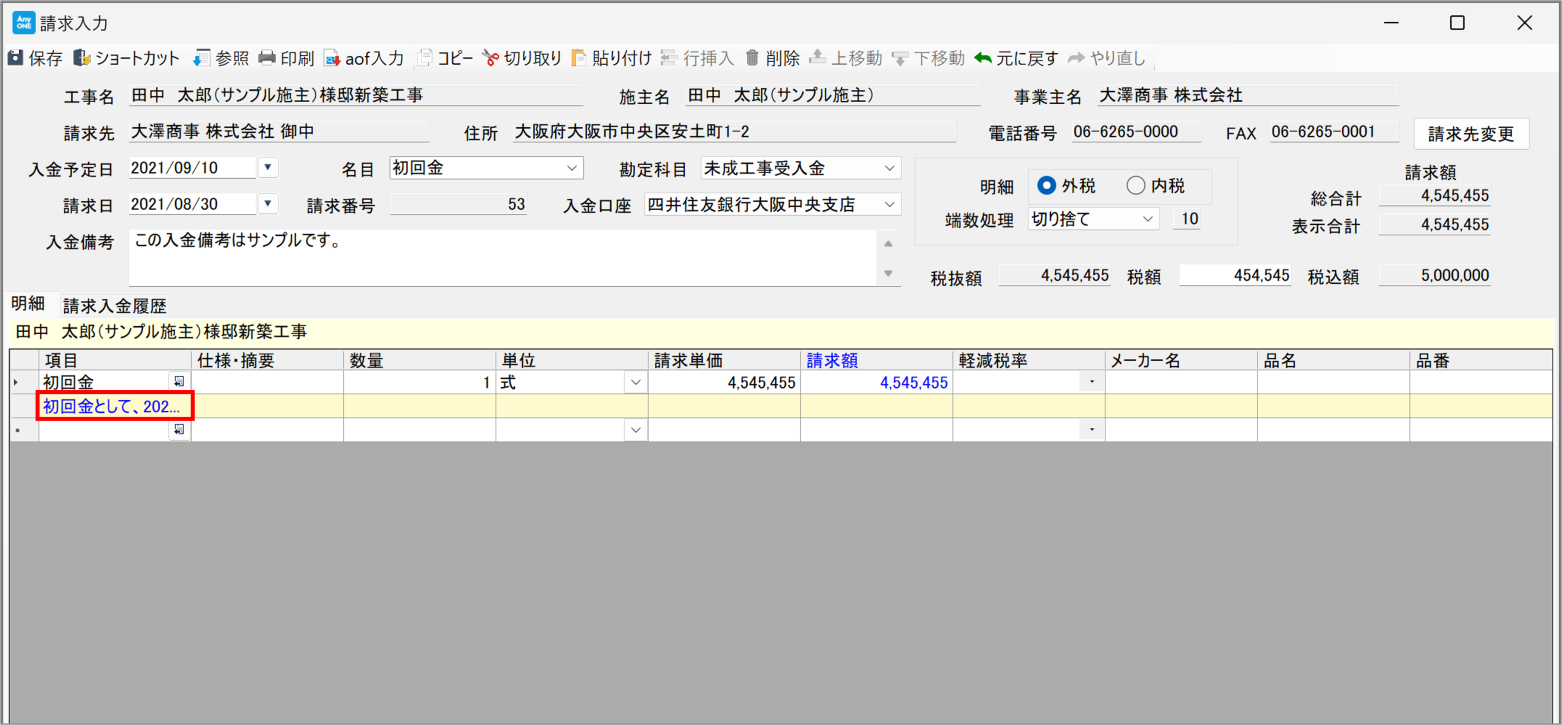The image size is (1562, 725).
Task: Open the 勘定科目 dropdown
Action: point(891,168)
